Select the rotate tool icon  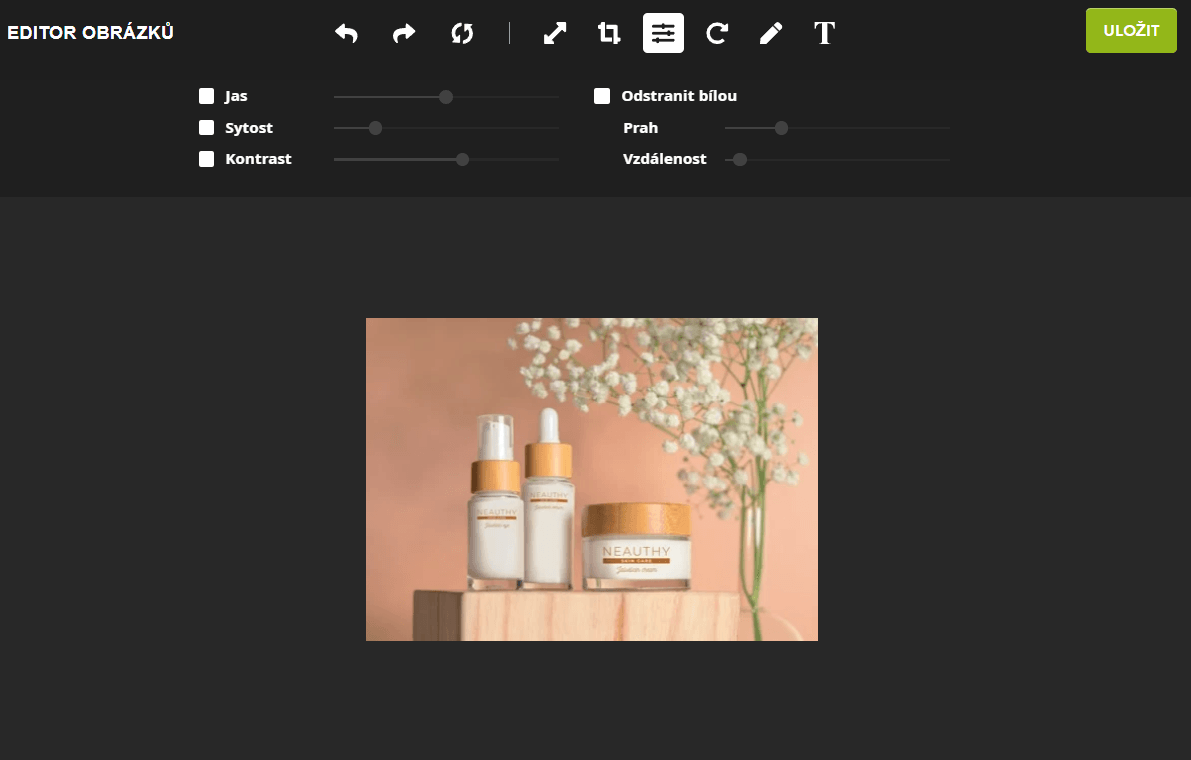[716, 33]
